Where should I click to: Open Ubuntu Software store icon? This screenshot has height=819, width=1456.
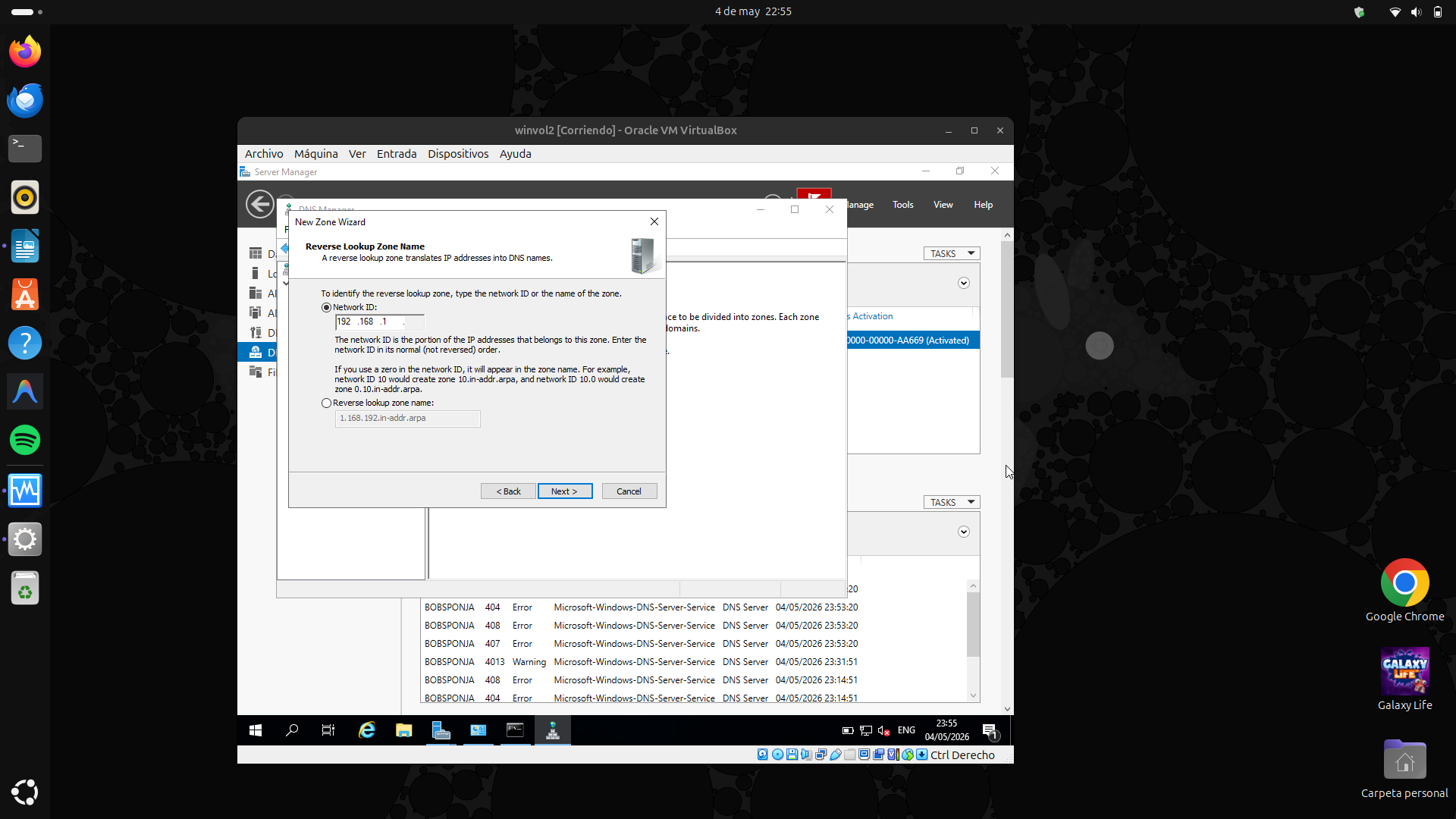point(25,294)
